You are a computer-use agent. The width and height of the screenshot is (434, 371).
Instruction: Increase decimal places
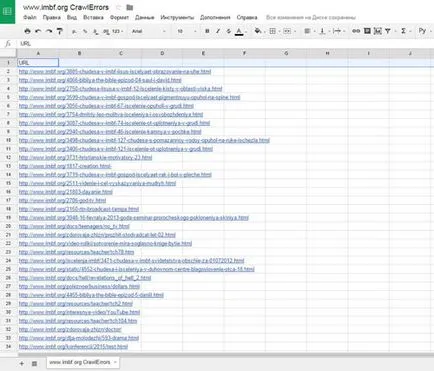point(106,31)
